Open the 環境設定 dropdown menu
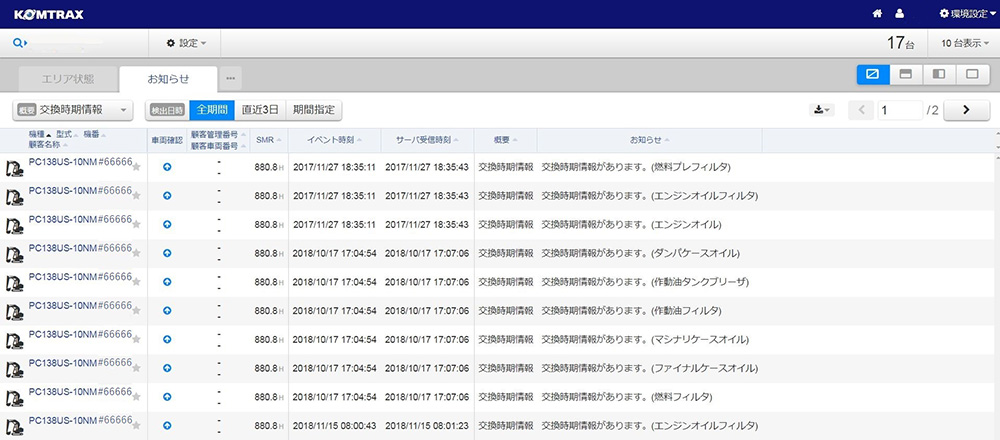 [x=968, y=14]
